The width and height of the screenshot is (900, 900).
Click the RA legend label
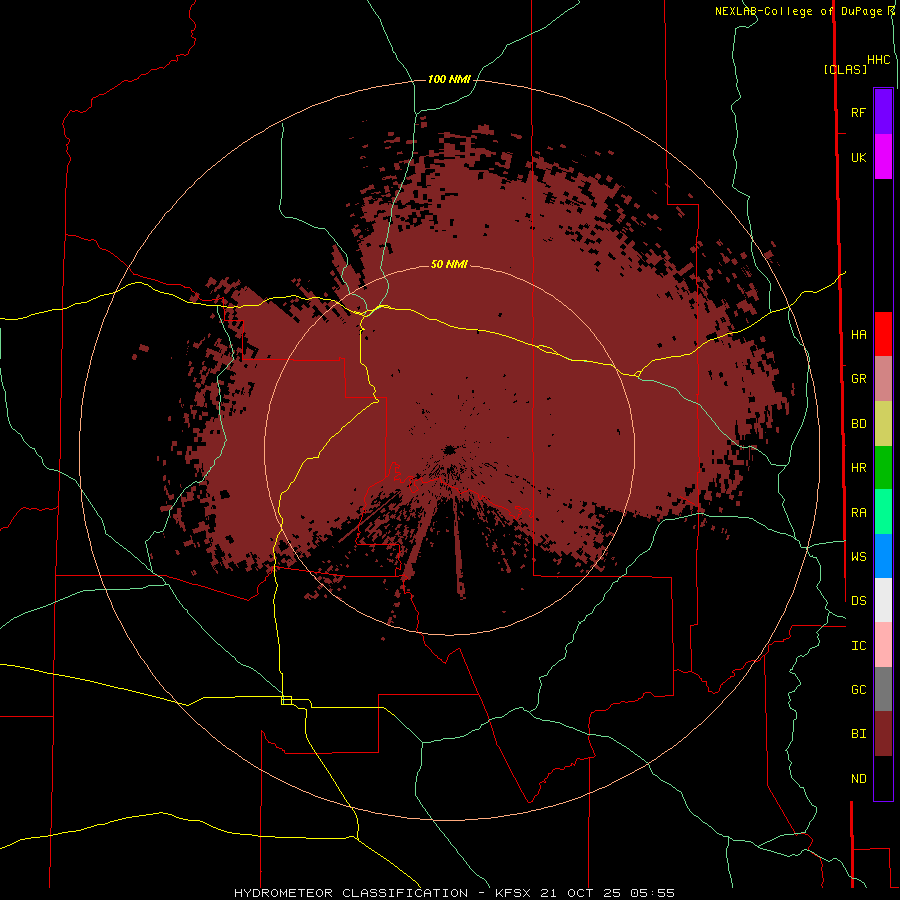click(x=858, y=513)
